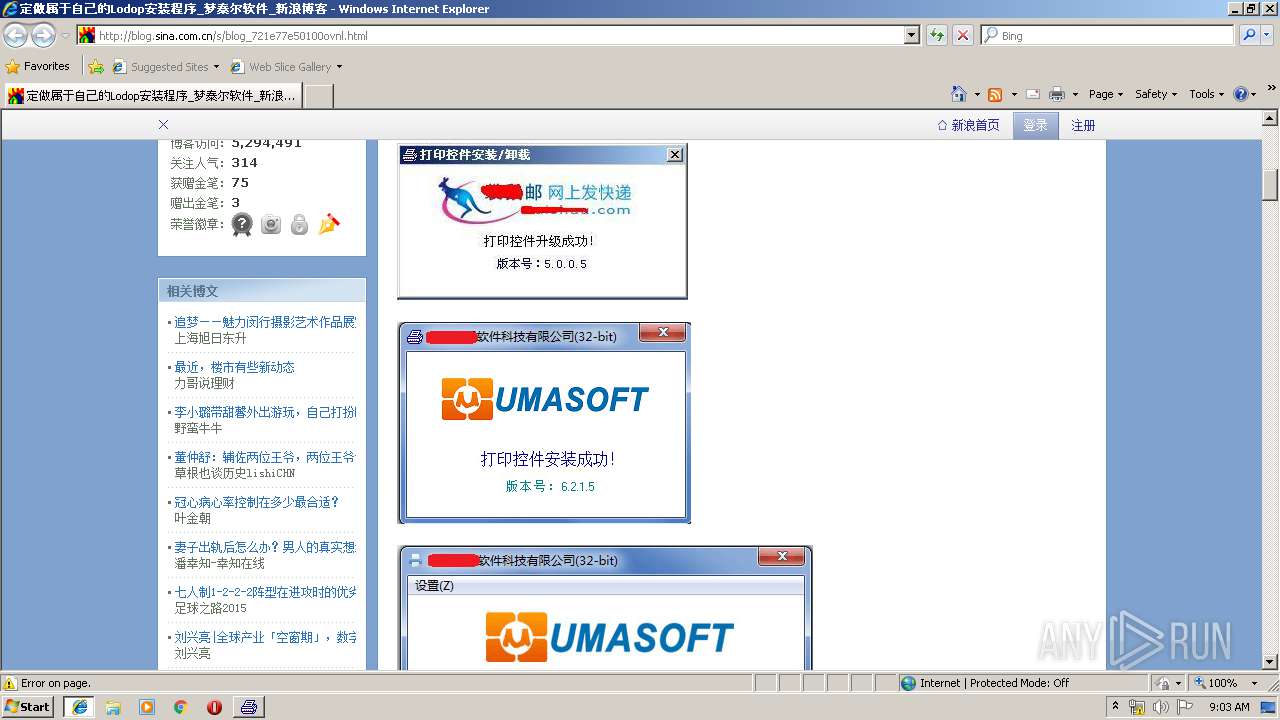Image resolution: width=1280 pixels, height=720 pixels.
Task: Open the 冠心病心率控制在多少最合适 link
Action: 257,502
